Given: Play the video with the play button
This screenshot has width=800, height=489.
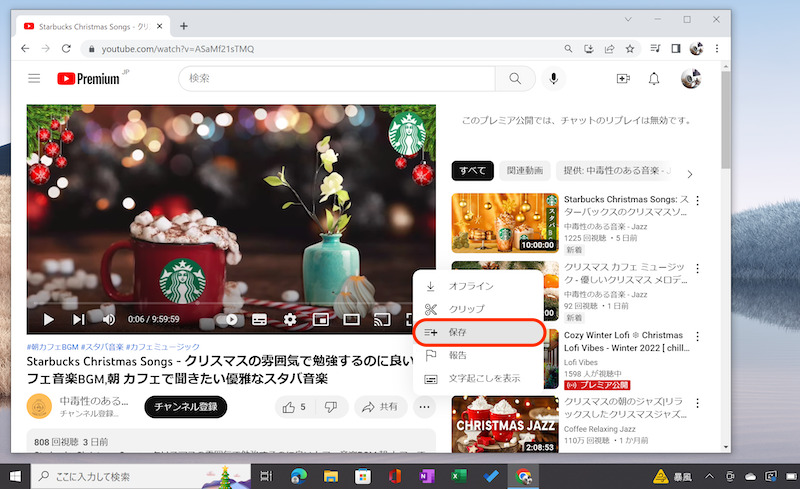Looking at the screenshot, I should click(47, 320).
